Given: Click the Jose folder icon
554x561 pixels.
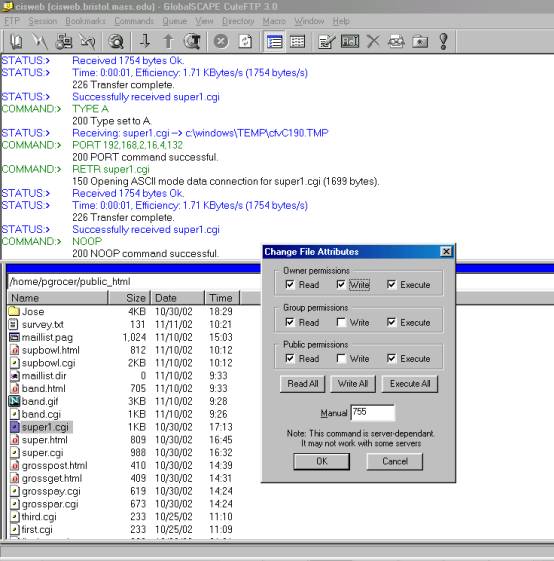Looking at the screenshot, I should (14, 311).
